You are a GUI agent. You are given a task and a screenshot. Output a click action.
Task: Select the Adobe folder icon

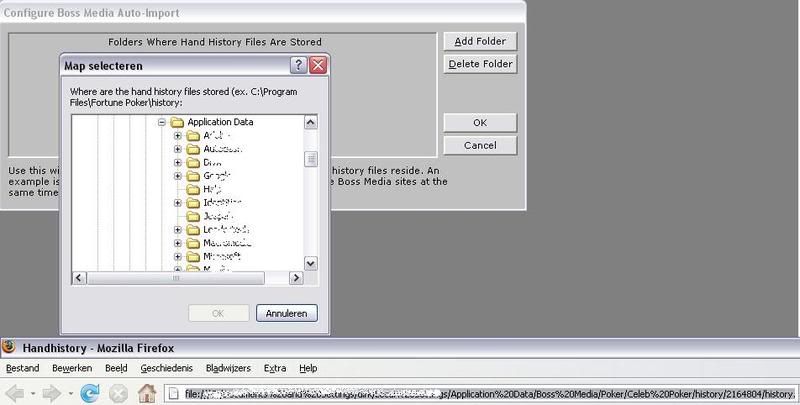tap(193, 136)
